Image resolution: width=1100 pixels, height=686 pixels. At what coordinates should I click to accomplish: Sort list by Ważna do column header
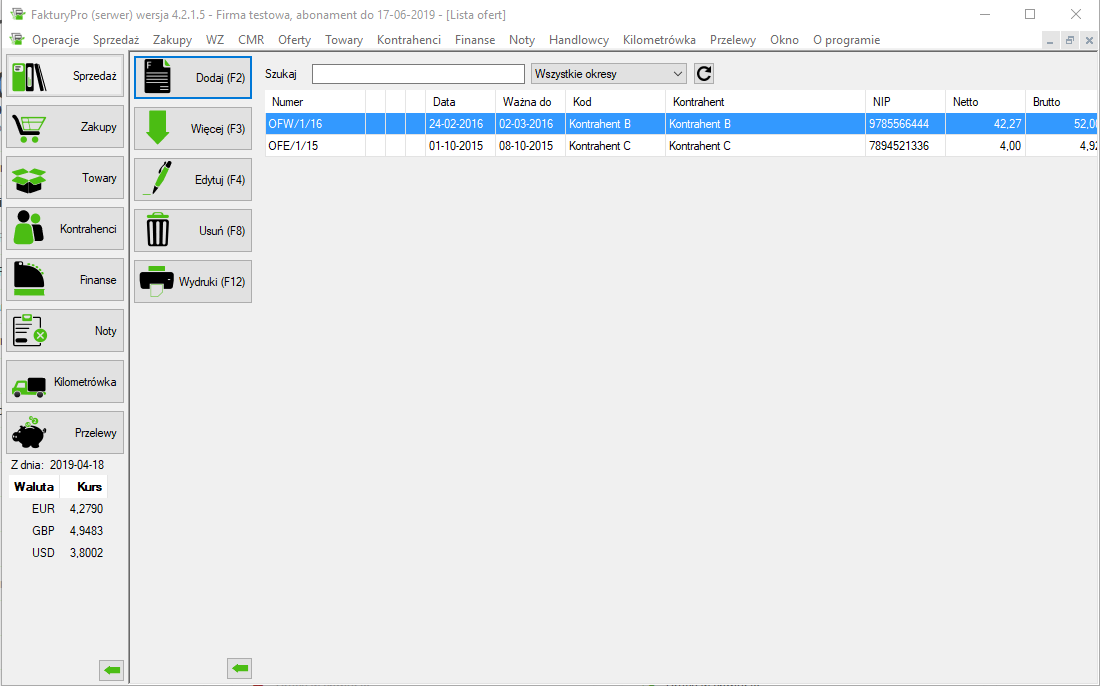(527, 102)
